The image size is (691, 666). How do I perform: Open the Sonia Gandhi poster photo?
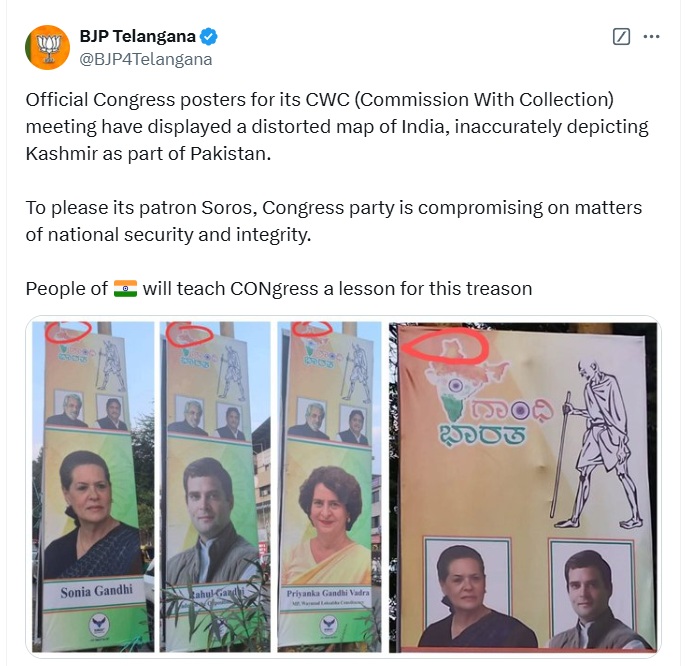93,487
